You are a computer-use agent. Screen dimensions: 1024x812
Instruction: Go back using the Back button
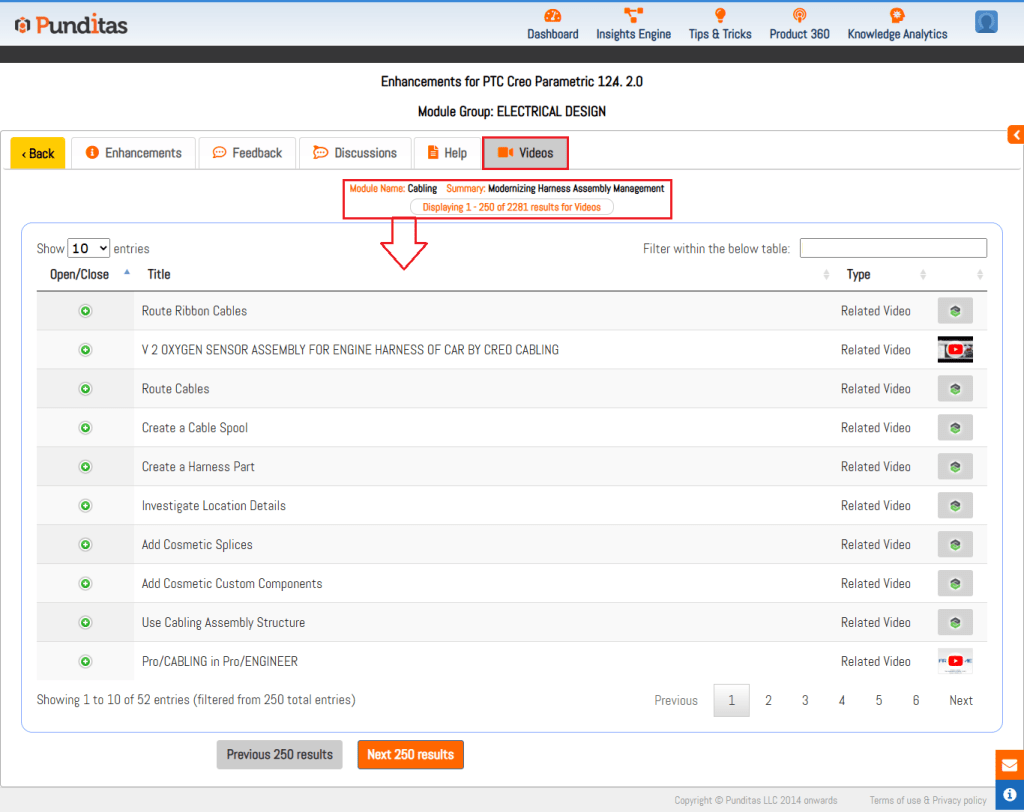click(x=38, y=153)
